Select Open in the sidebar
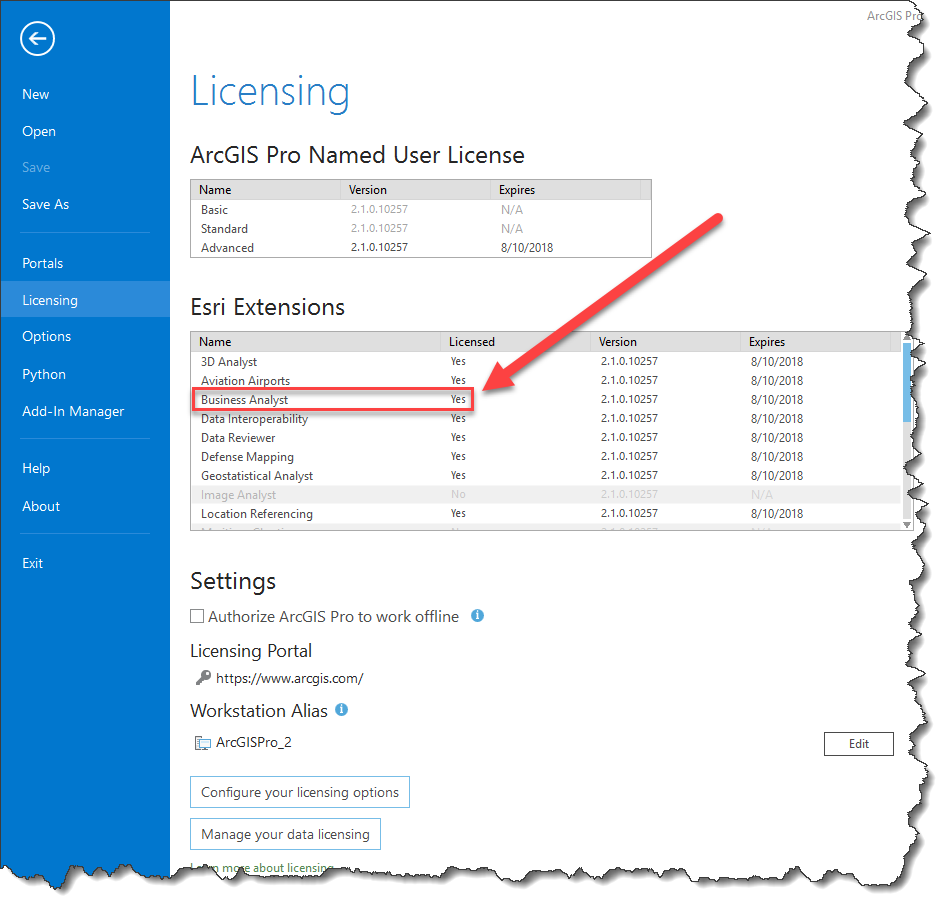The image size is (951, 909). point(39,132)
